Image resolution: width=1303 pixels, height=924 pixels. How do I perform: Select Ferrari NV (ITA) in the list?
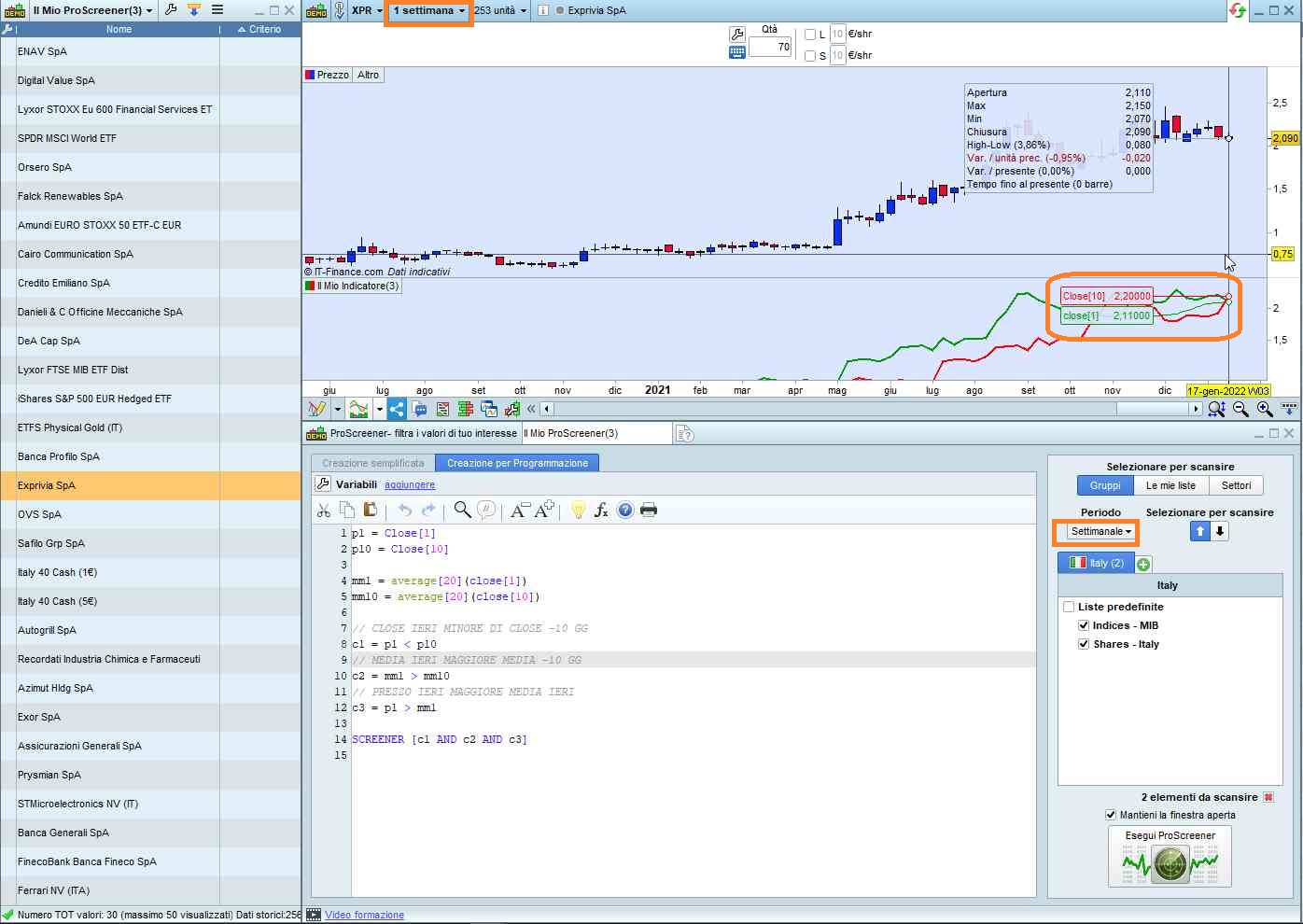pyautogui.click(x=150, y=890)
